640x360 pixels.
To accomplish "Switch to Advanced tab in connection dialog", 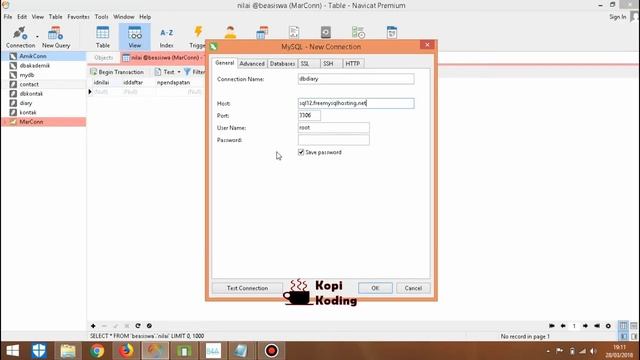I will click(252, 64).
